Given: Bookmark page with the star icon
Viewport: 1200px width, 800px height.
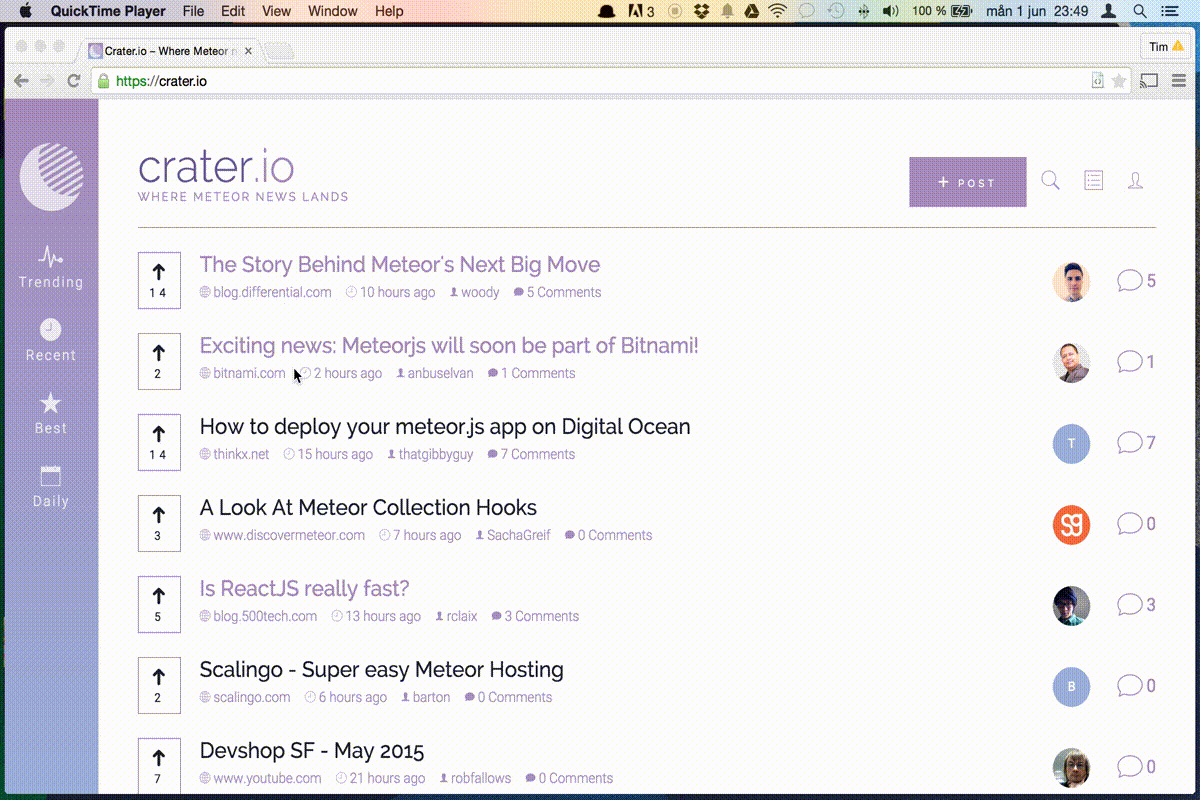Looking at the screenshot, I should pyautogui.click(x=1119, y=81).
